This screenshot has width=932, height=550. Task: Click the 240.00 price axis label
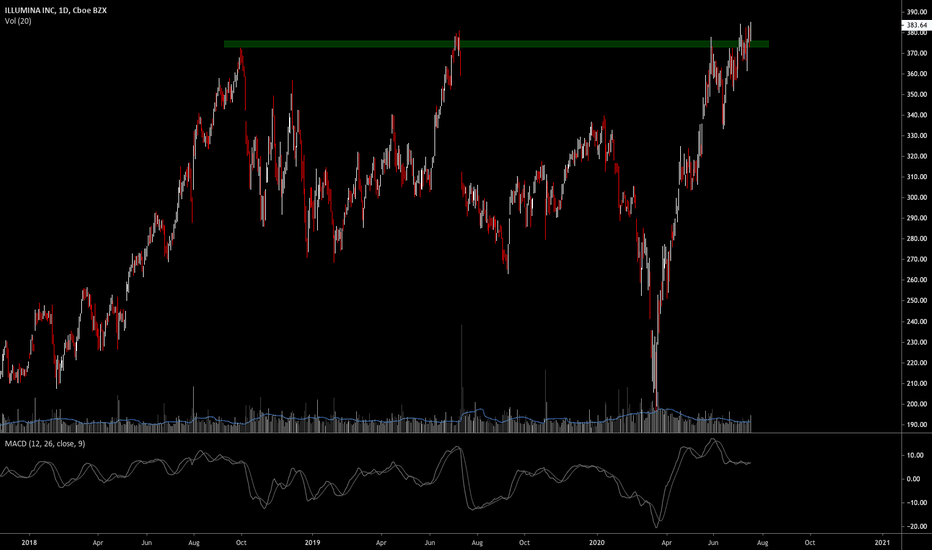917,322
